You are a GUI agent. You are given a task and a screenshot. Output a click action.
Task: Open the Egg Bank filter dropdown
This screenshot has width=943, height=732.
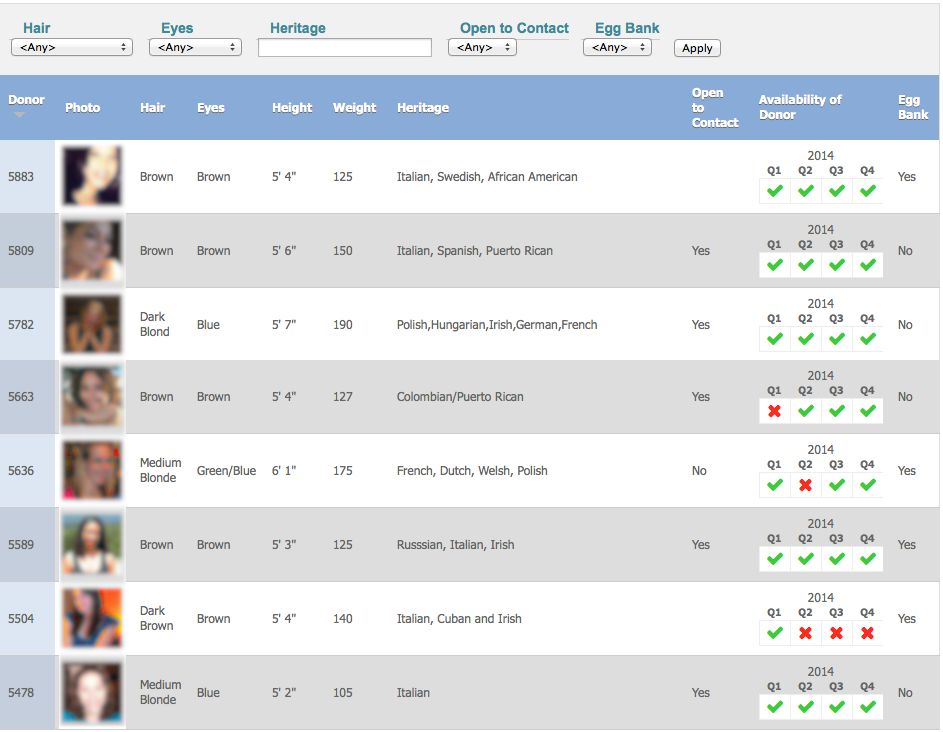[617, 47]
